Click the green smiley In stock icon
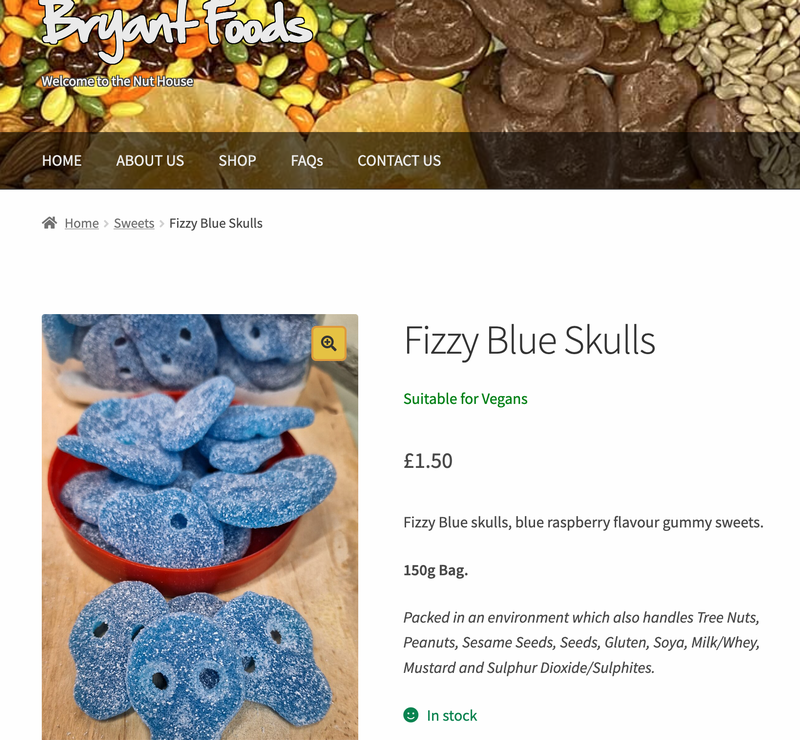Viewport: 800px width, 740px height. tap(411, 714)
